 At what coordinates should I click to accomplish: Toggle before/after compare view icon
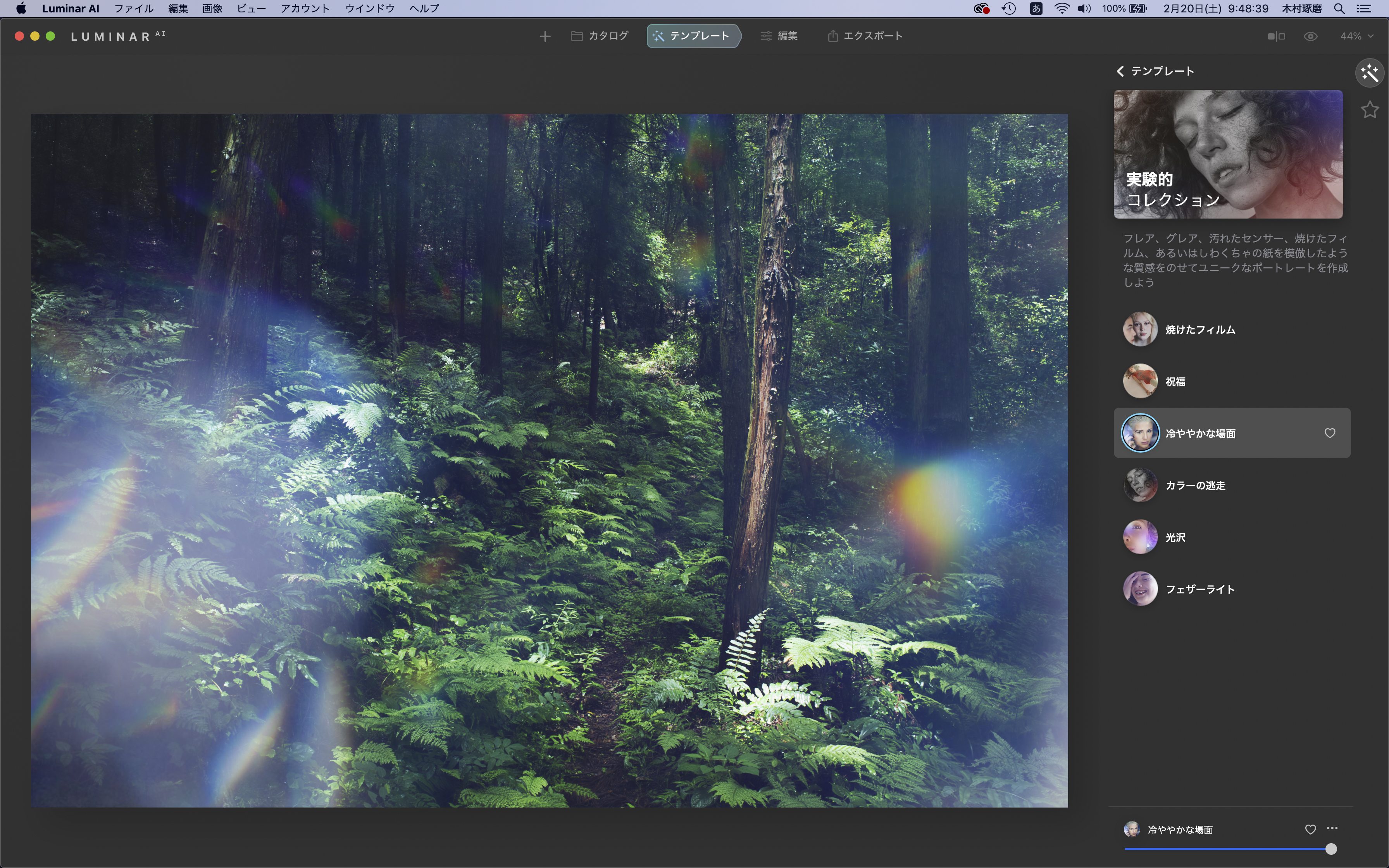(x=1276, y=36)
